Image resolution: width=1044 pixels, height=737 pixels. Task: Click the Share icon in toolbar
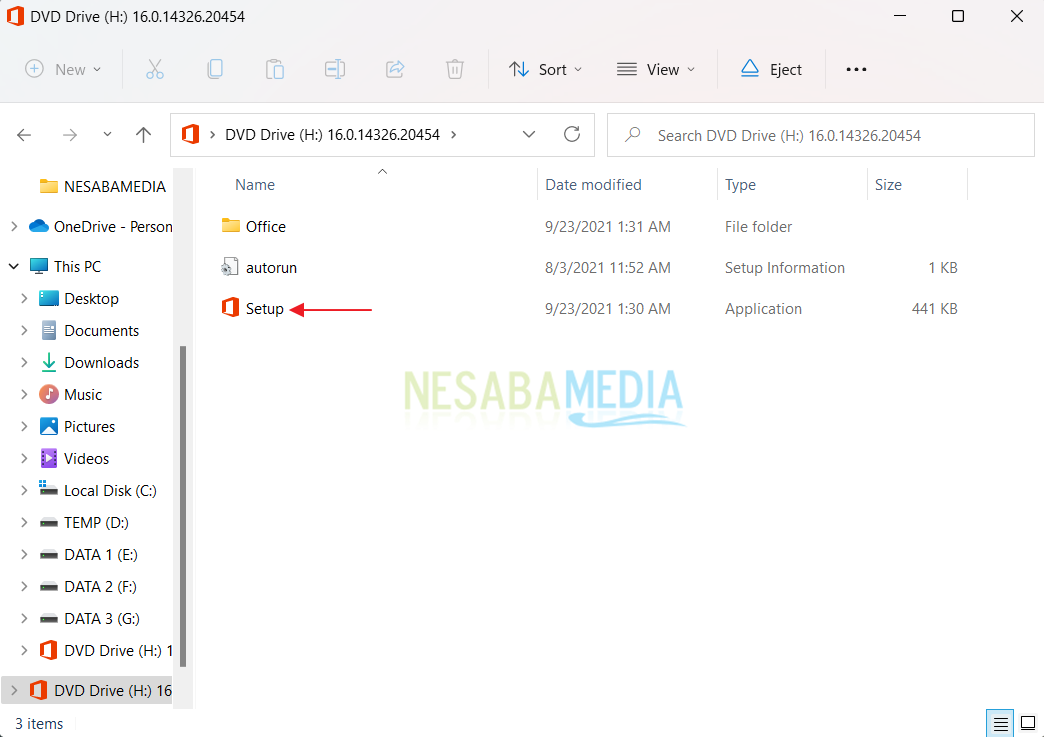pos(395,69)
